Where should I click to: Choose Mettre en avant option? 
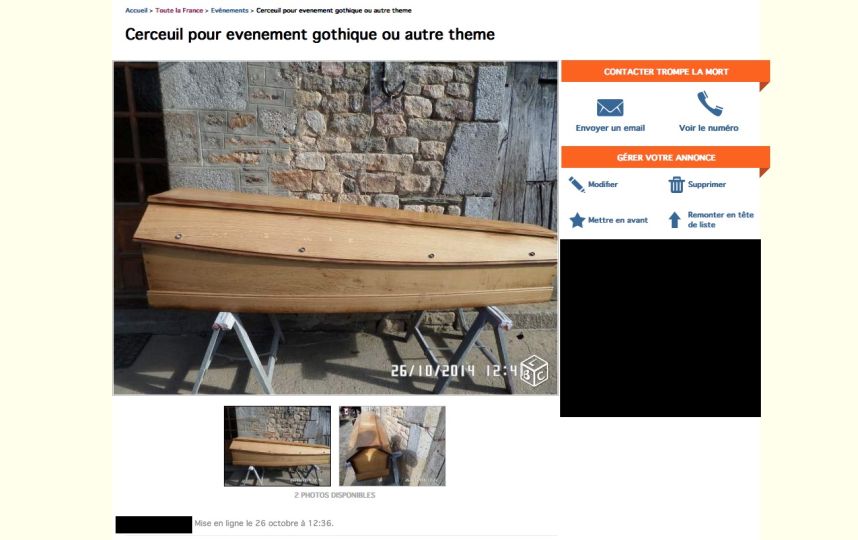pos(618,220)
